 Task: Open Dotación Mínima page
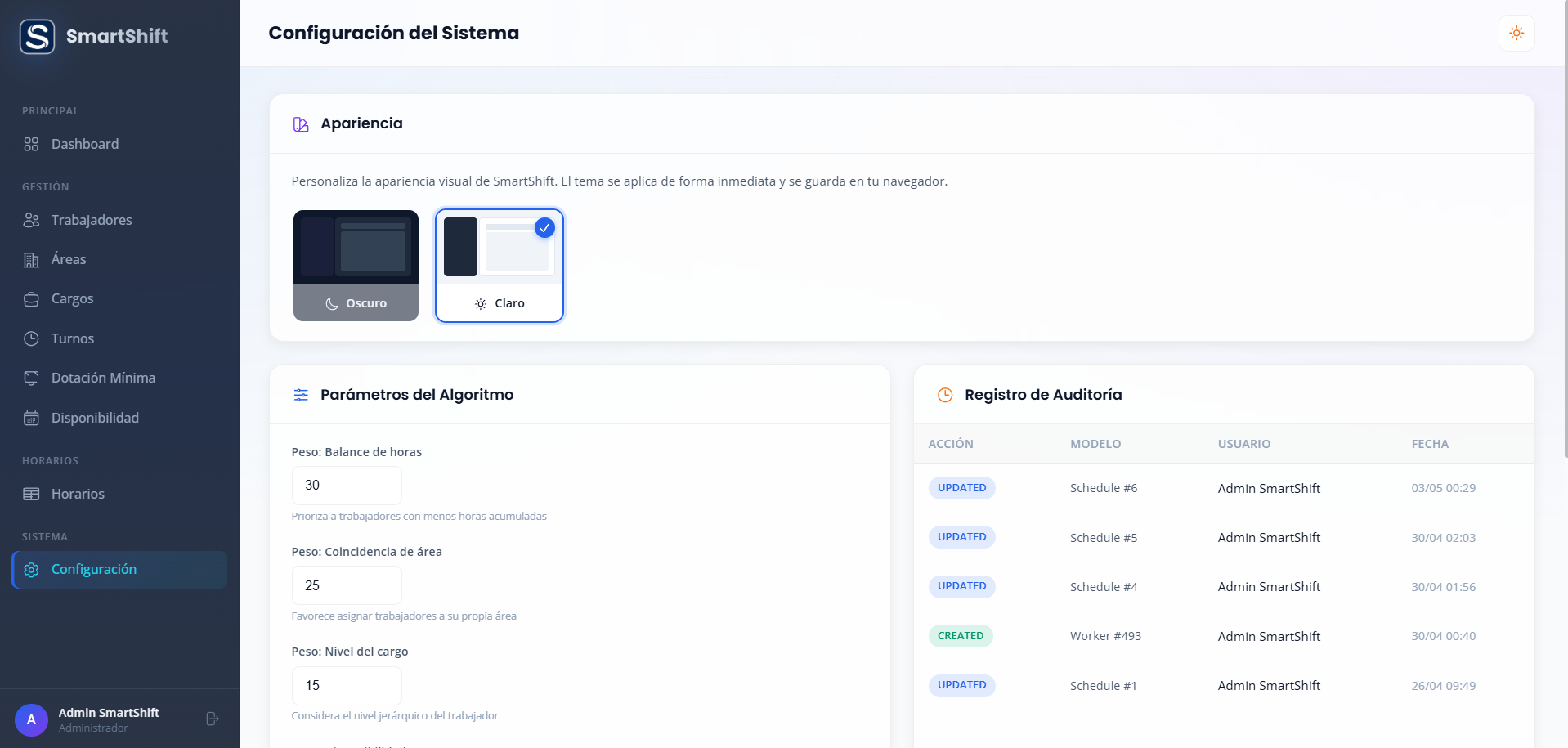click(120, 378)
